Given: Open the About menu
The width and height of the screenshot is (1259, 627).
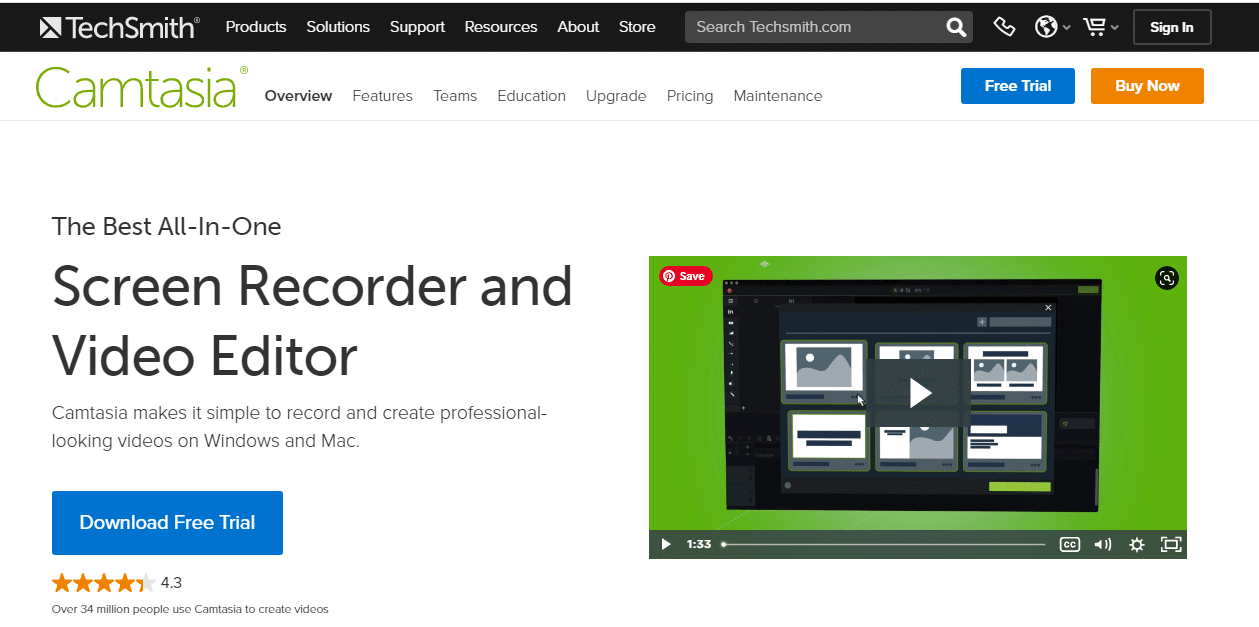Looking at the screenshot, I should [578, 27].
